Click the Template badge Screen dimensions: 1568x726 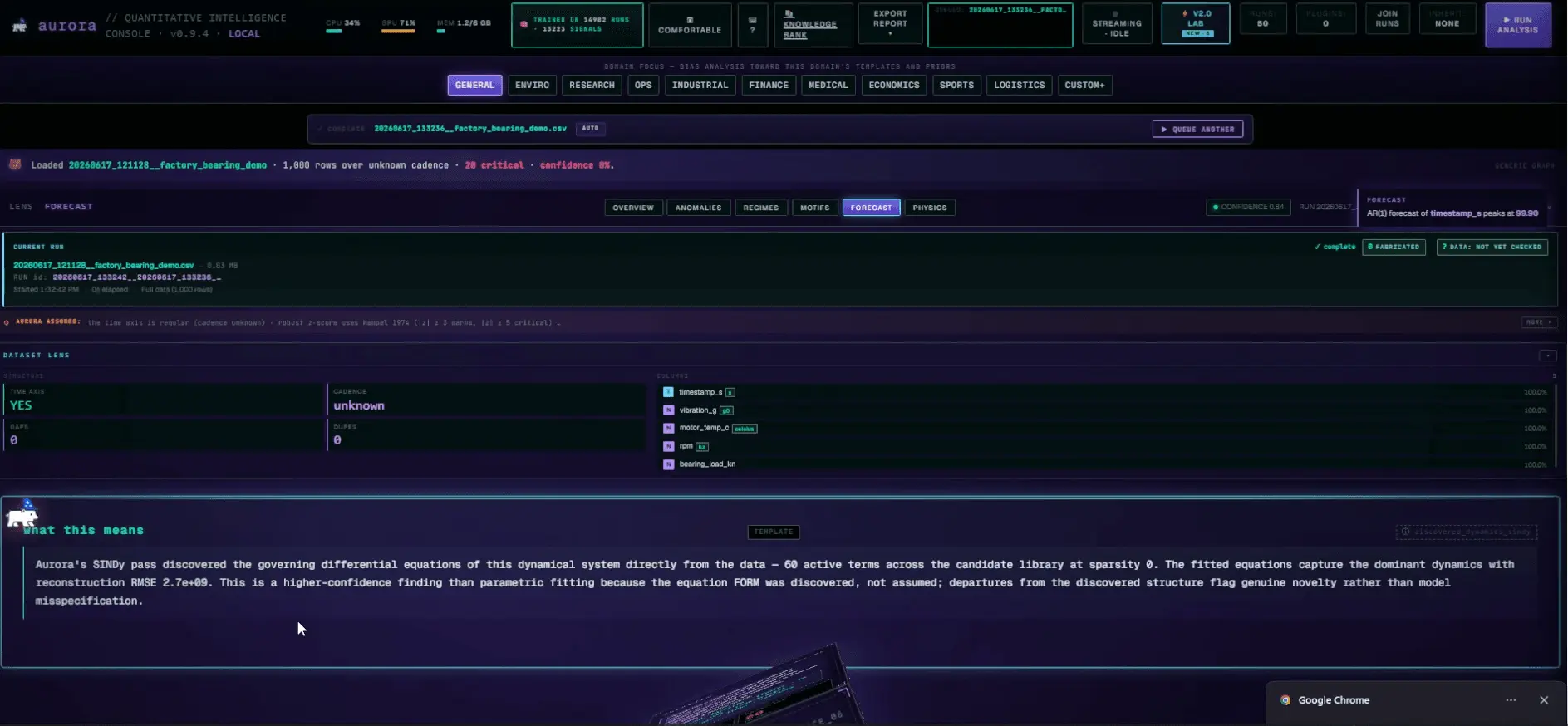(x=774, y=532)
